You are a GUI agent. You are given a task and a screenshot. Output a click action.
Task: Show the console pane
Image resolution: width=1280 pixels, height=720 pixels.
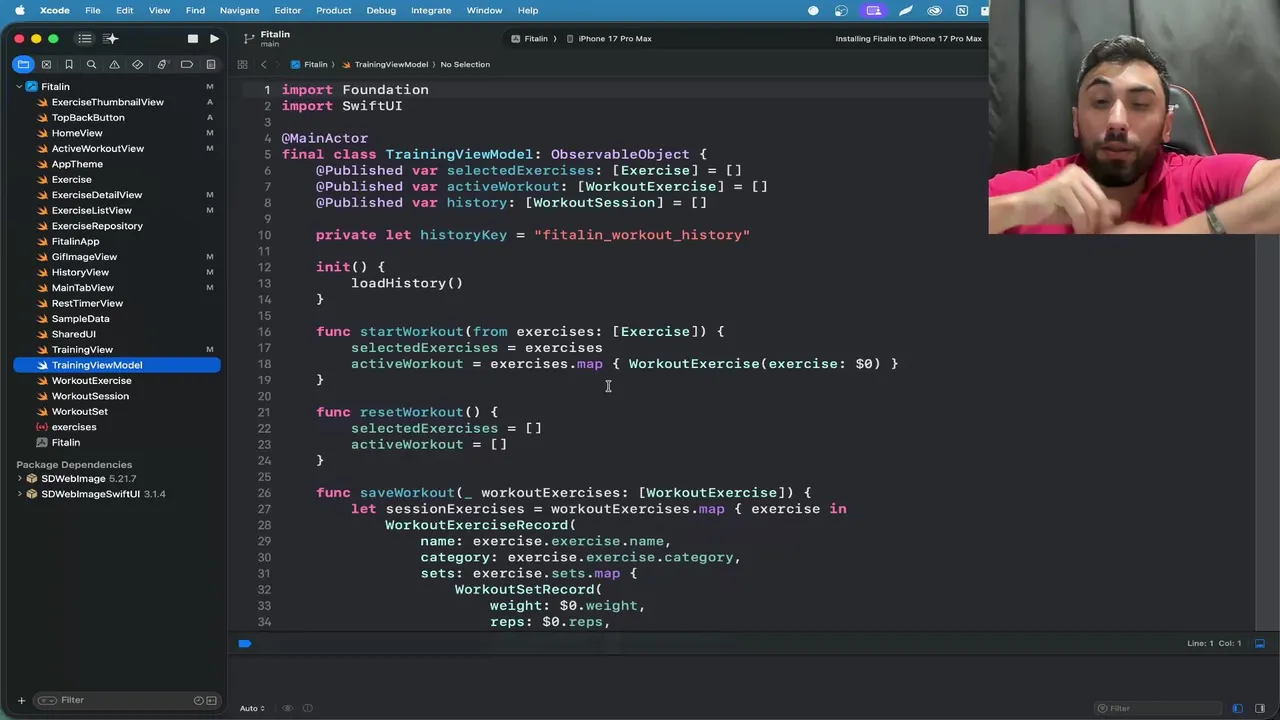[x=1260, y=708]
